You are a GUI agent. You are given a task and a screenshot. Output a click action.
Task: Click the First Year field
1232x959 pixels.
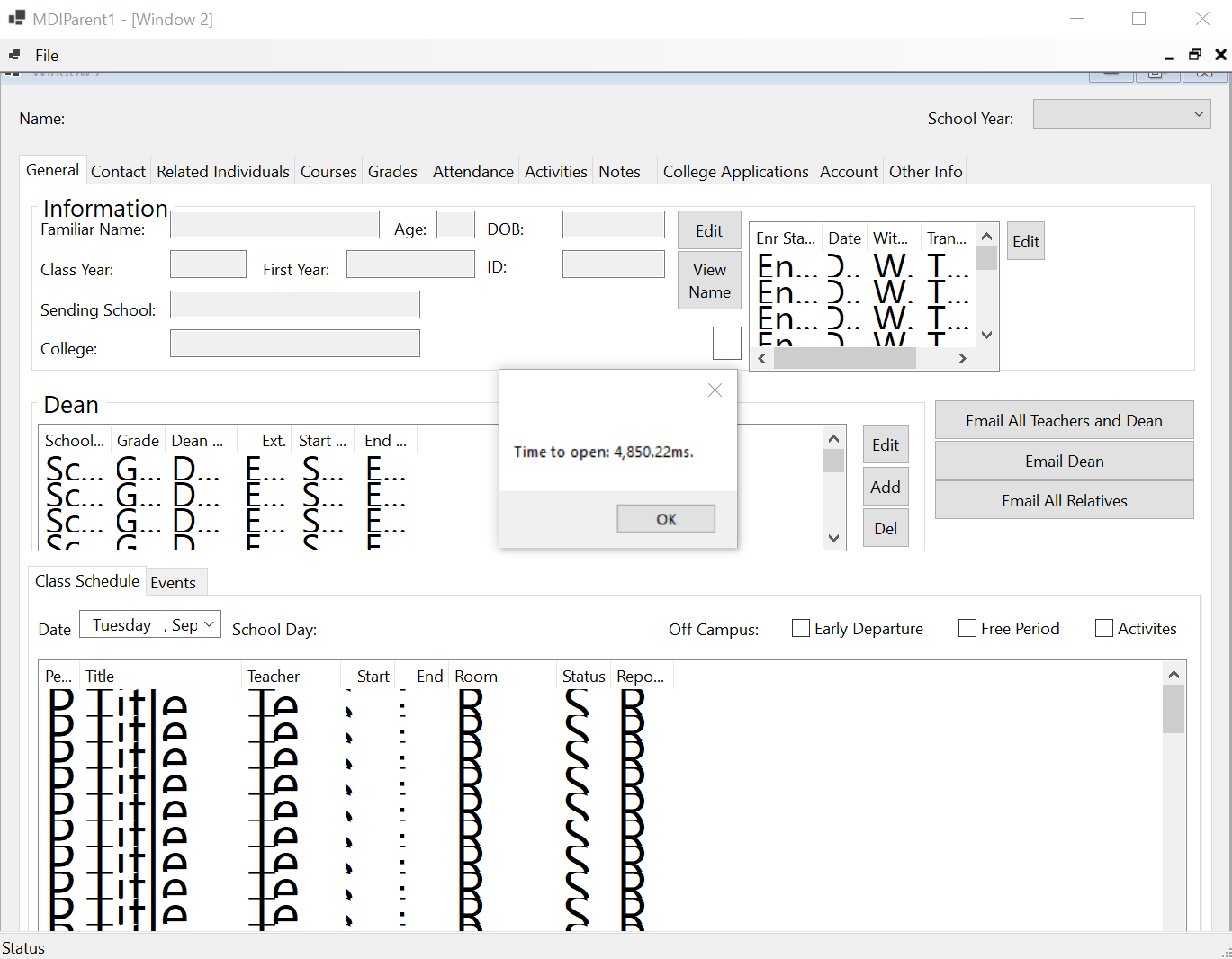tap(410, 264)
